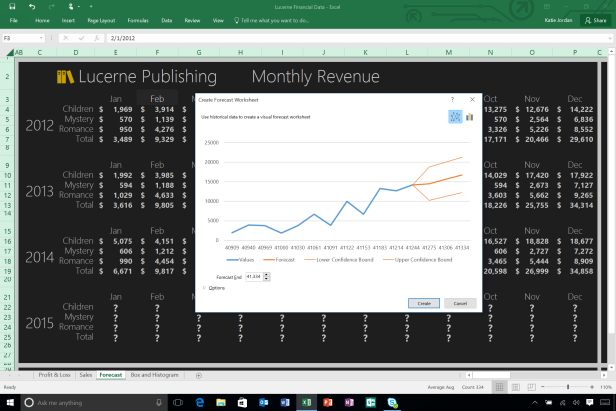The height and width of the screenshot is (411, 616).
Task: Click the Select All corner triangle
Action: (x=10, y=52)
